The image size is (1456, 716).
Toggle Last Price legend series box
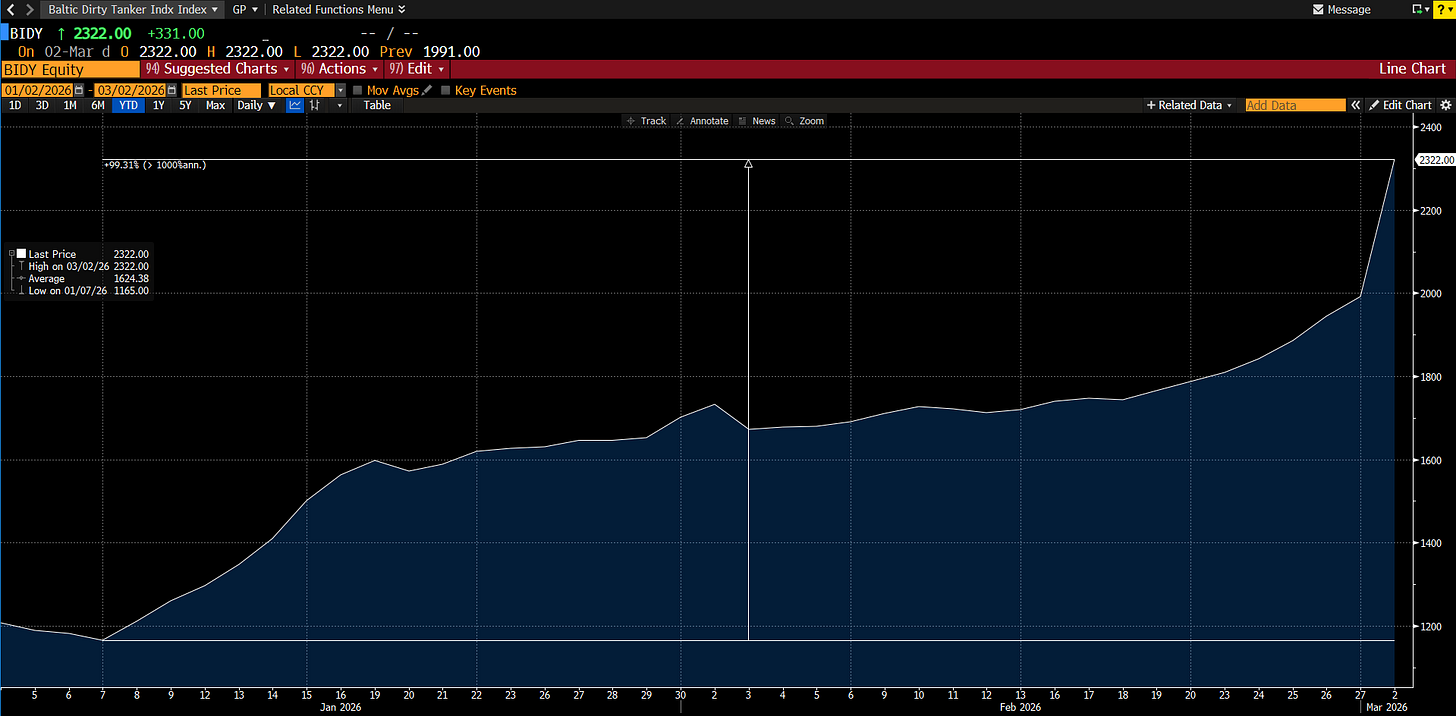(21, 254)
